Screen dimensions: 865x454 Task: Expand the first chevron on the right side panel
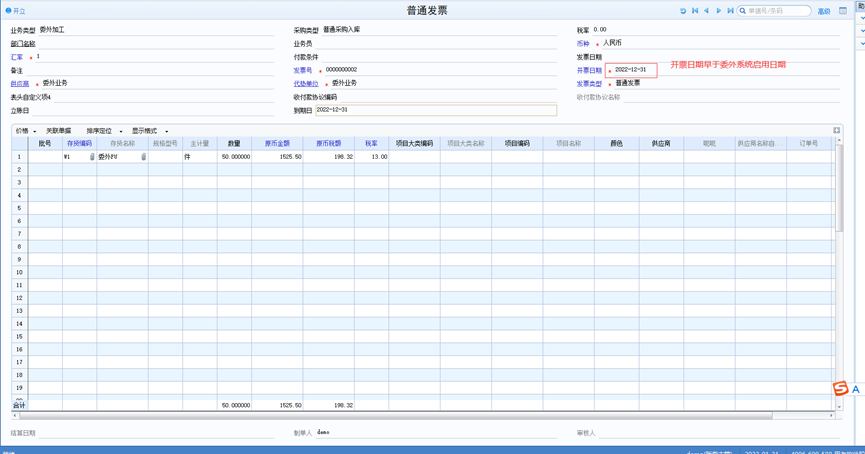pos(862,18)
